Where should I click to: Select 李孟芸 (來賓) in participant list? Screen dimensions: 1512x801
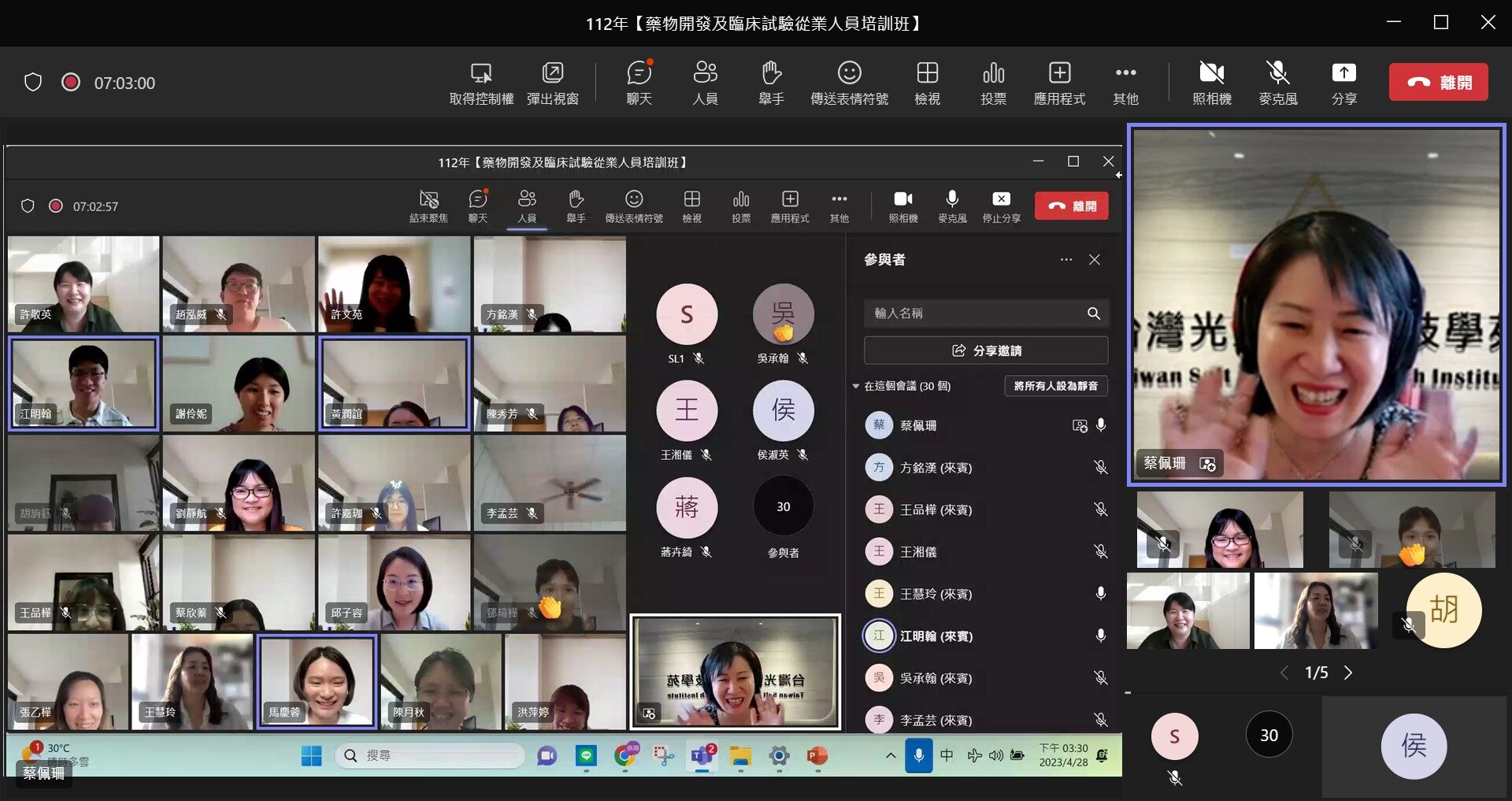986,719
